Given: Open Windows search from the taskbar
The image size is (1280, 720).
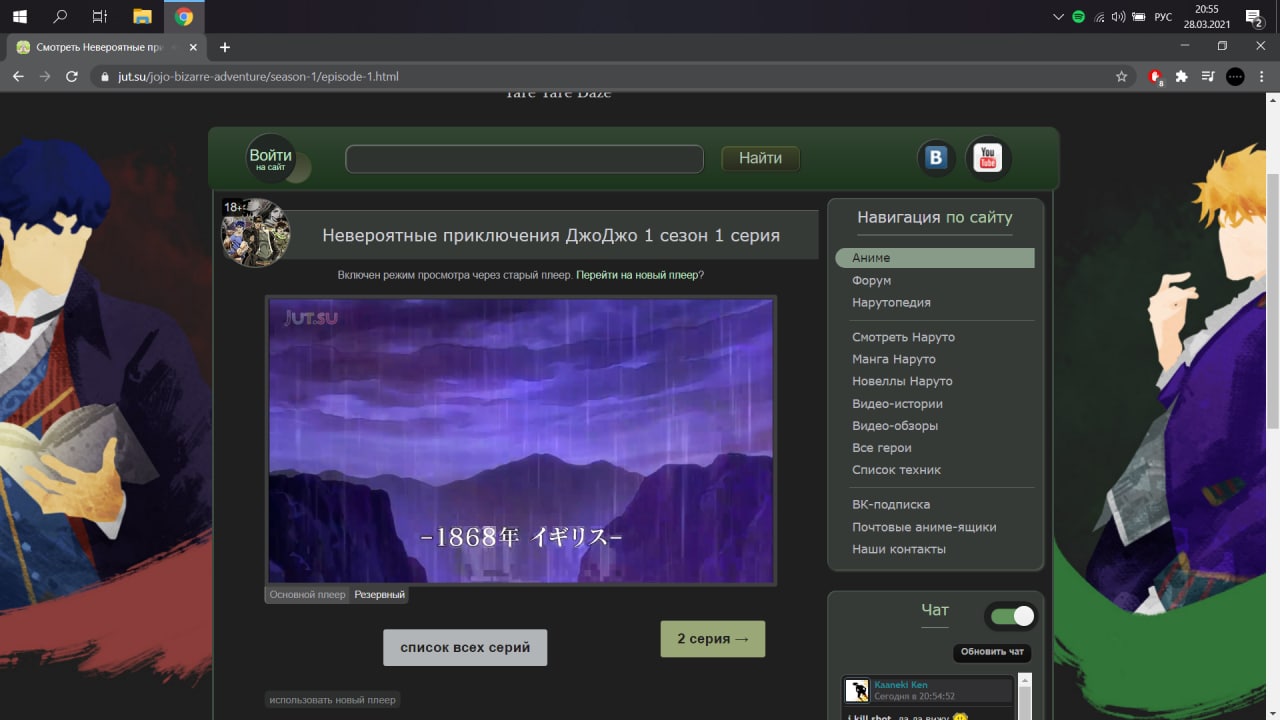Looking at the screenshot, I should point(60,16).
